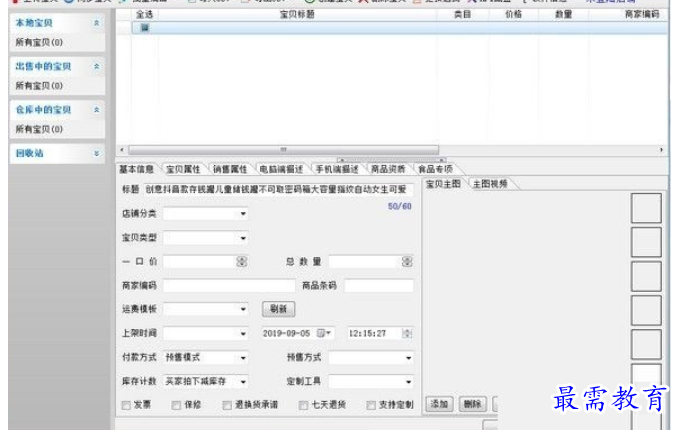Image resolution: width=675 pixels, height=430 pixels.
Task: Click the 删除 button under main images
Action: [x=473, y=404]
